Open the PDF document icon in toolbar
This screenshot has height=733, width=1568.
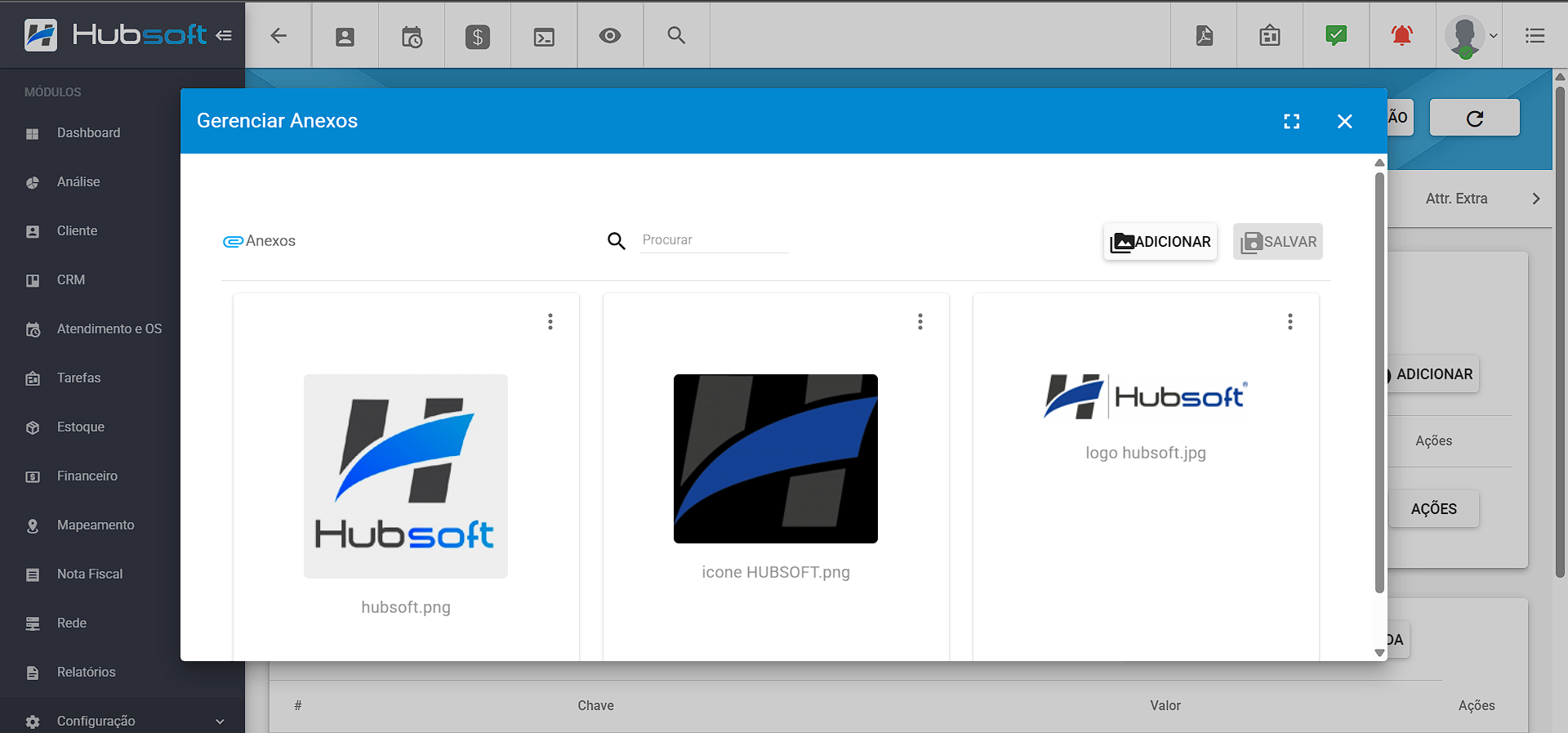[1205, 35]
